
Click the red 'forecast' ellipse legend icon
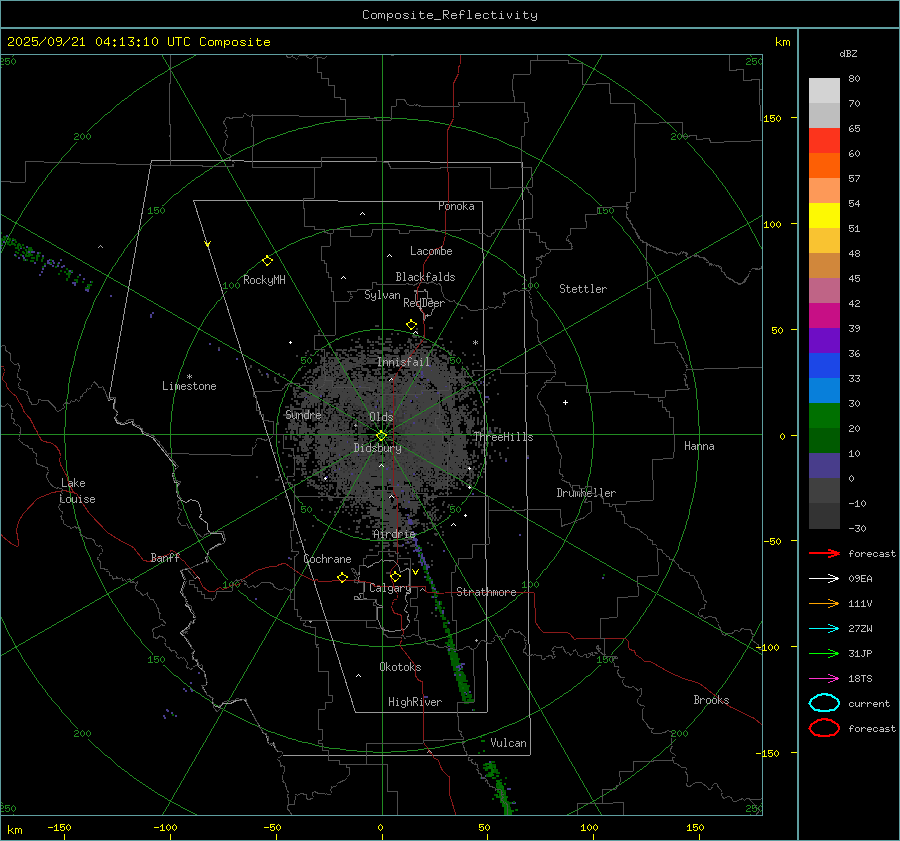coord(824,728)
